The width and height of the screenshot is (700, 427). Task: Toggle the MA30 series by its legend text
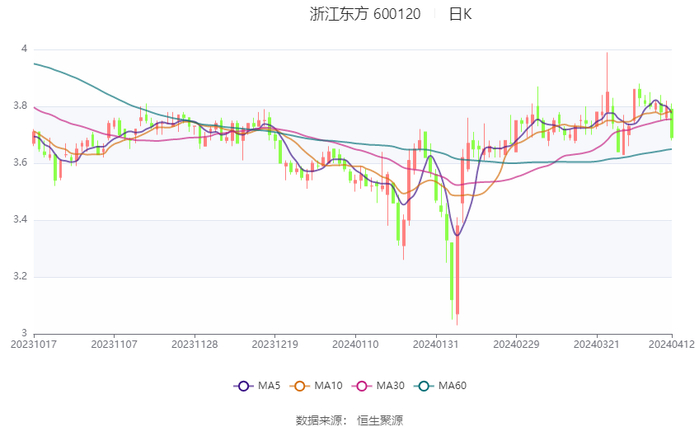pos(391,385)
